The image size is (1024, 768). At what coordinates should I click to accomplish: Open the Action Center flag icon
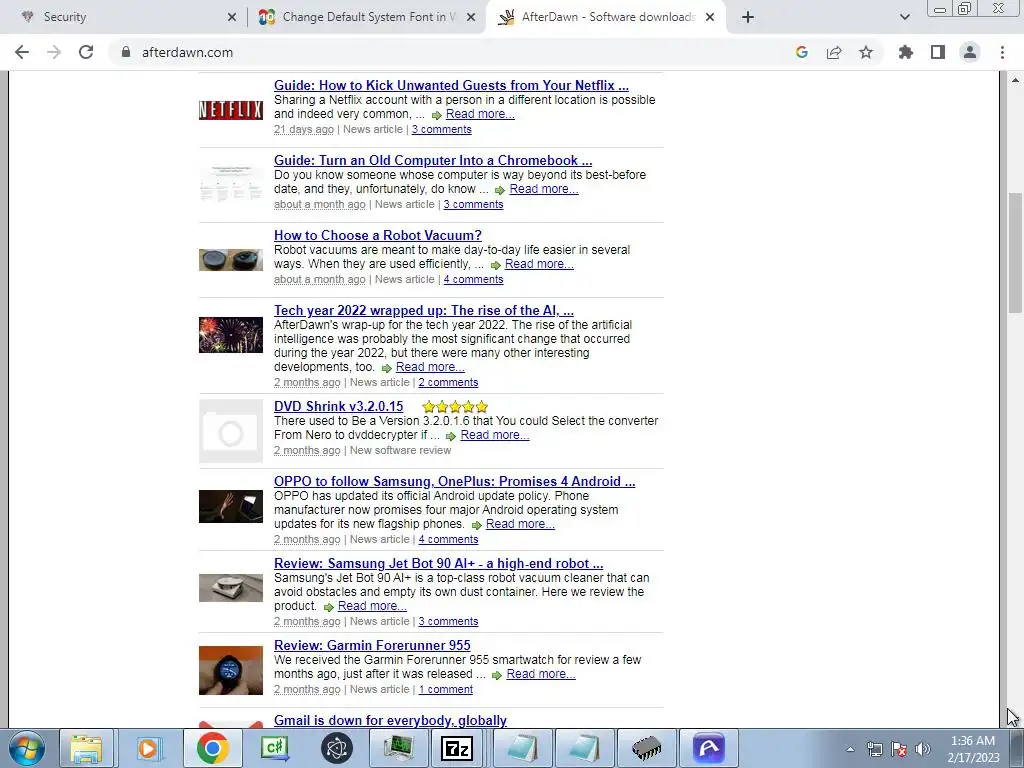899,749
